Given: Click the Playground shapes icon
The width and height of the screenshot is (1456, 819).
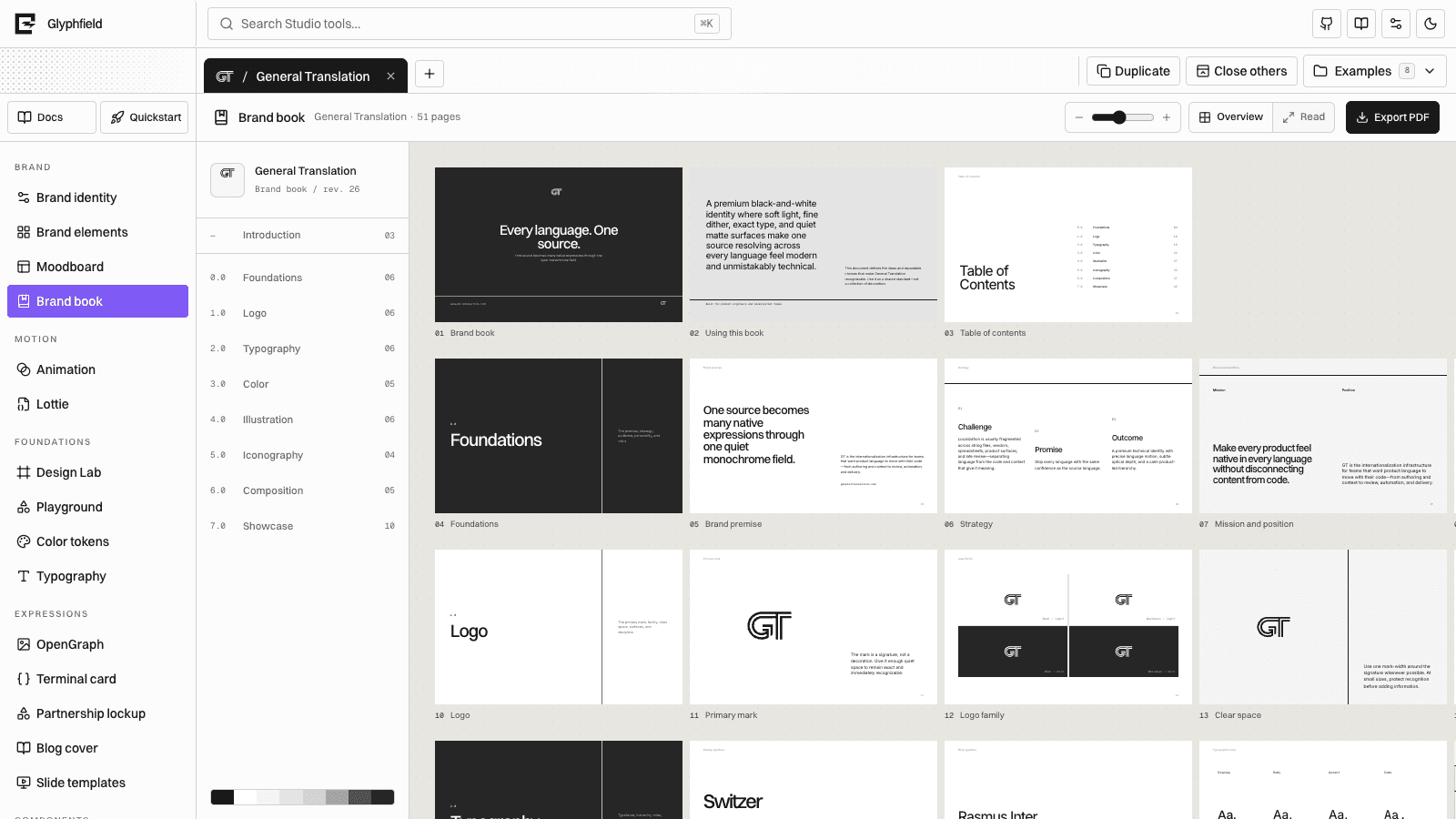Looking at the screenshot, I should click(x=24, y=507).
